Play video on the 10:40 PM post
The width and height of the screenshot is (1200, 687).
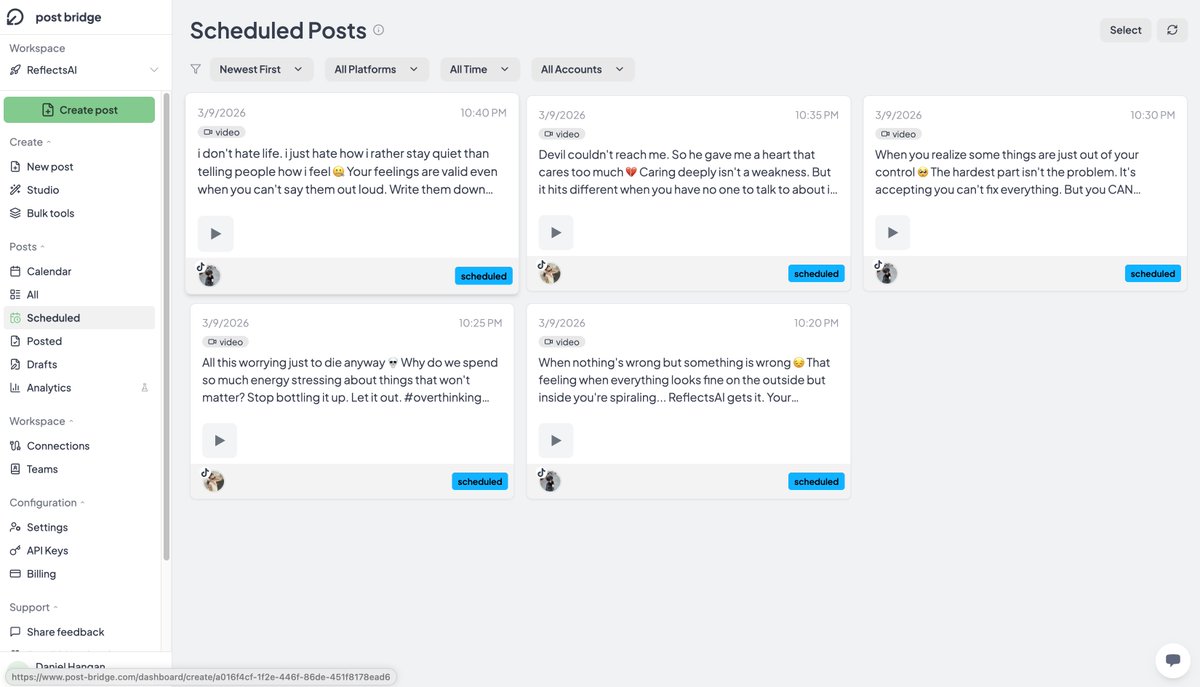[216, 233]
